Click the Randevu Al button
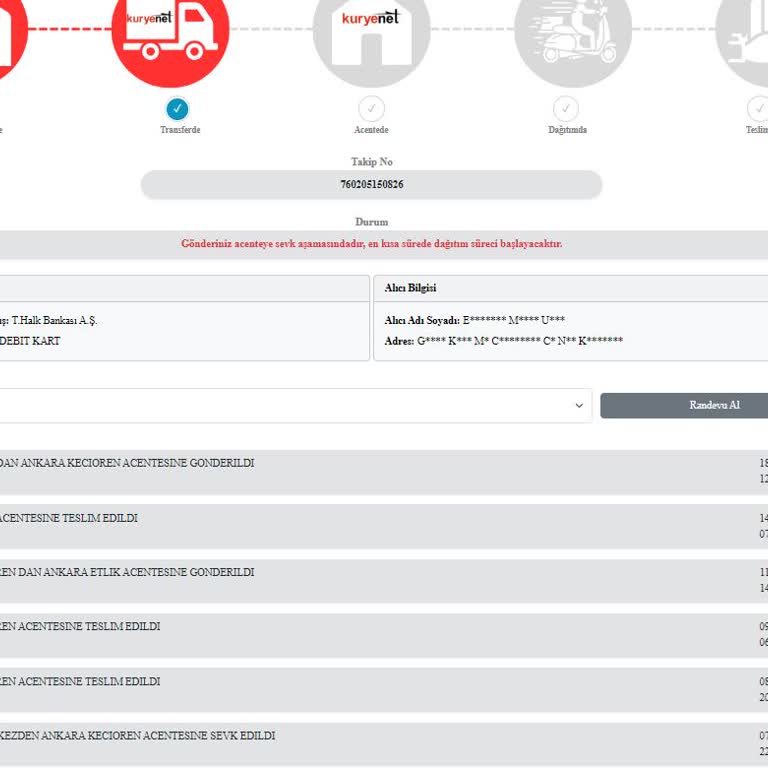 [684, 406]
